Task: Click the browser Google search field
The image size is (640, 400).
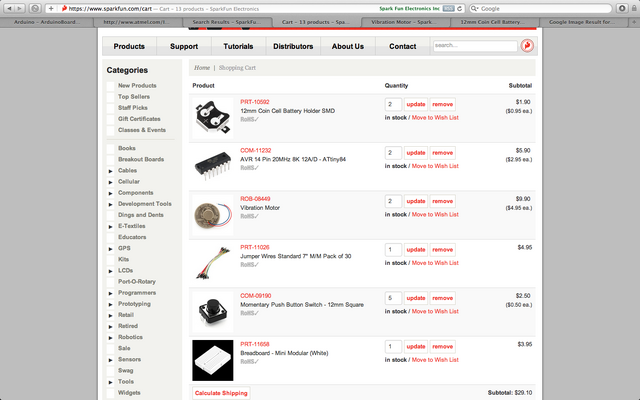Action: click(x=540, y=9)
